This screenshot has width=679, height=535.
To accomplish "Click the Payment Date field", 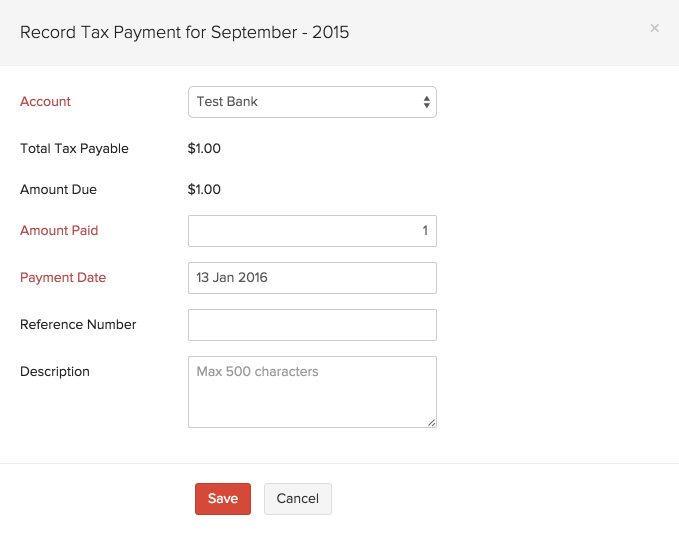I will tap(312, 278).
